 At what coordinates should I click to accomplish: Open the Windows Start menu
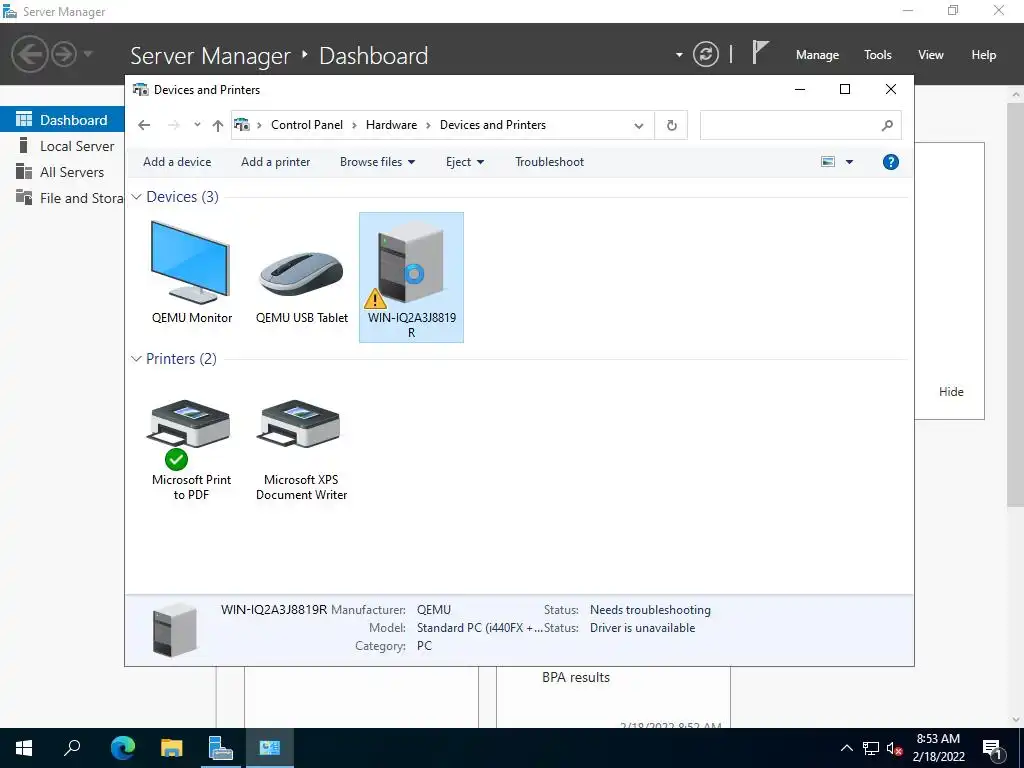click(x=24, y=748)
